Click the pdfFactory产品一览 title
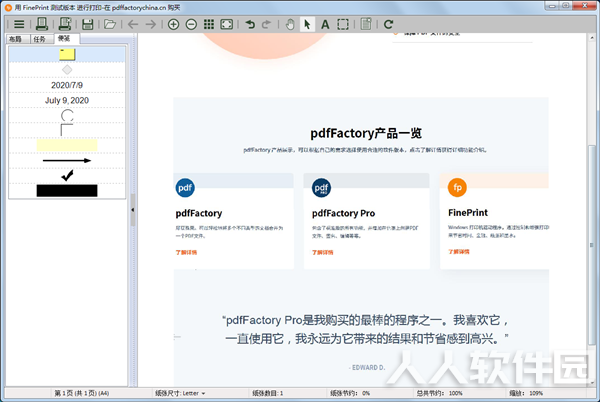Viewport: 600px width, 402px height. pyautogui.click(x=366, y=133)
